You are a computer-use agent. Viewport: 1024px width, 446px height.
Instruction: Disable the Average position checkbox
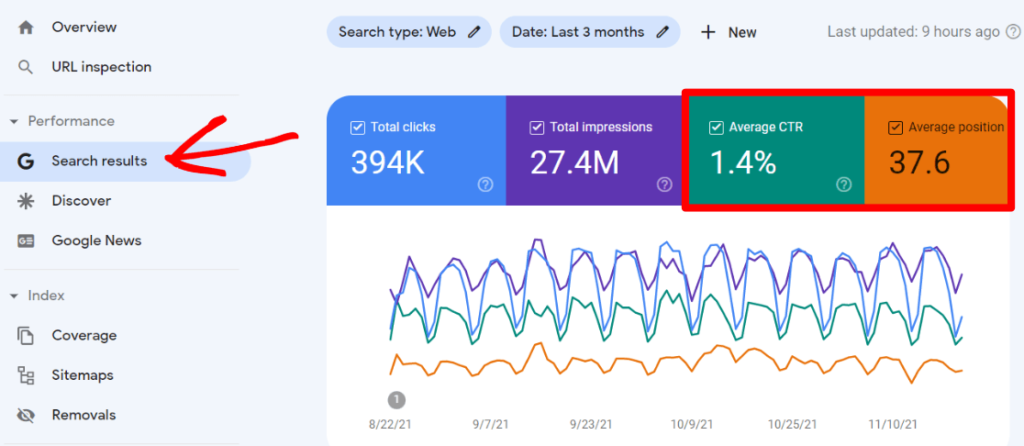pos(895,128)
